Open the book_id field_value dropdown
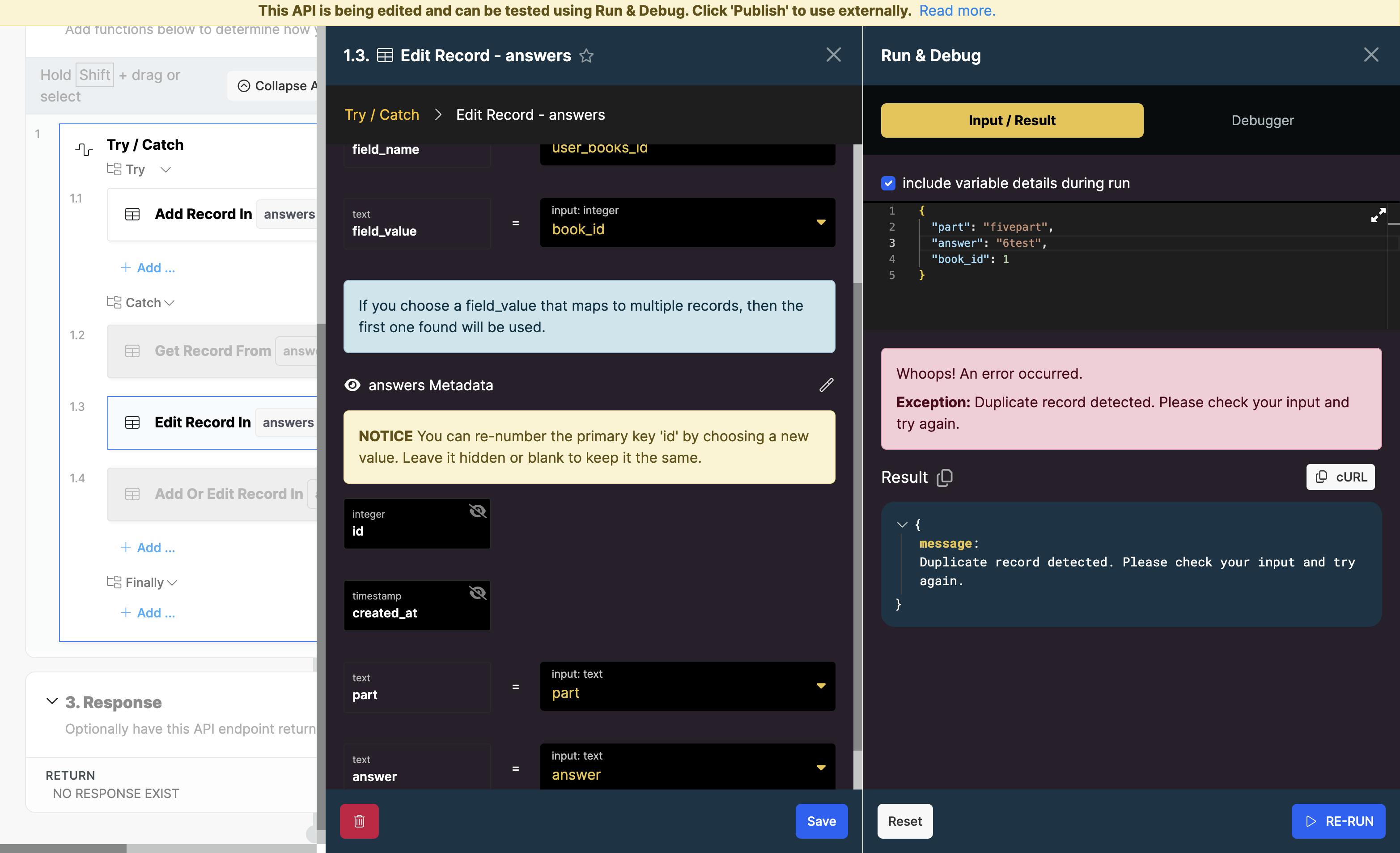1400x853 pixels. click(820, 222)
